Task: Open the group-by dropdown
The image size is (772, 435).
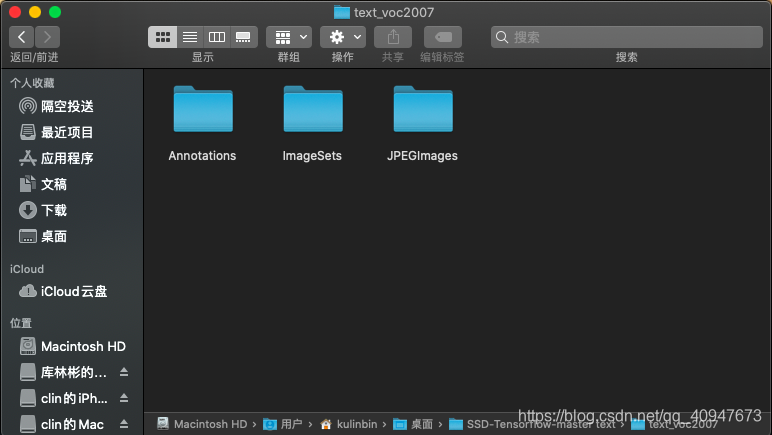Action: pyautogui.click(x=289, y=37)
